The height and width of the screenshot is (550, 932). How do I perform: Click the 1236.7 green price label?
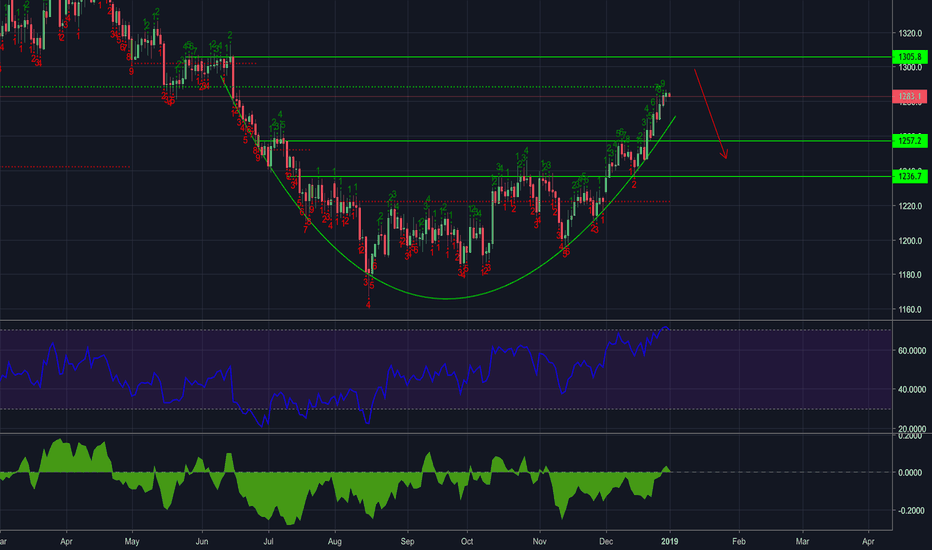pyautogui.click(x=910, y=177)
